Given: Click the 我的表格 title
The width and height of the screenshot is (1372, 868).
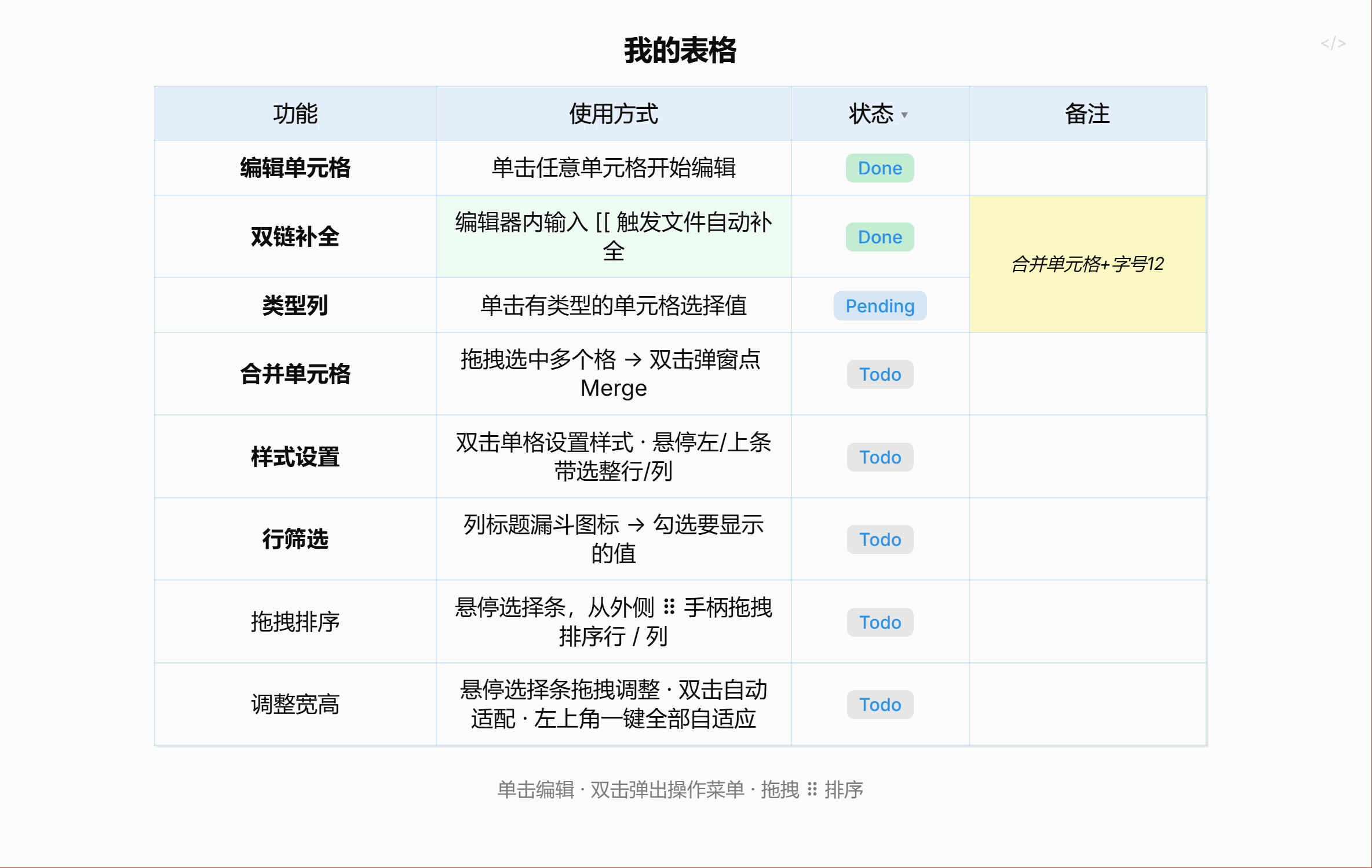Looking at the screenshot, I should click(x=680, y=50).
